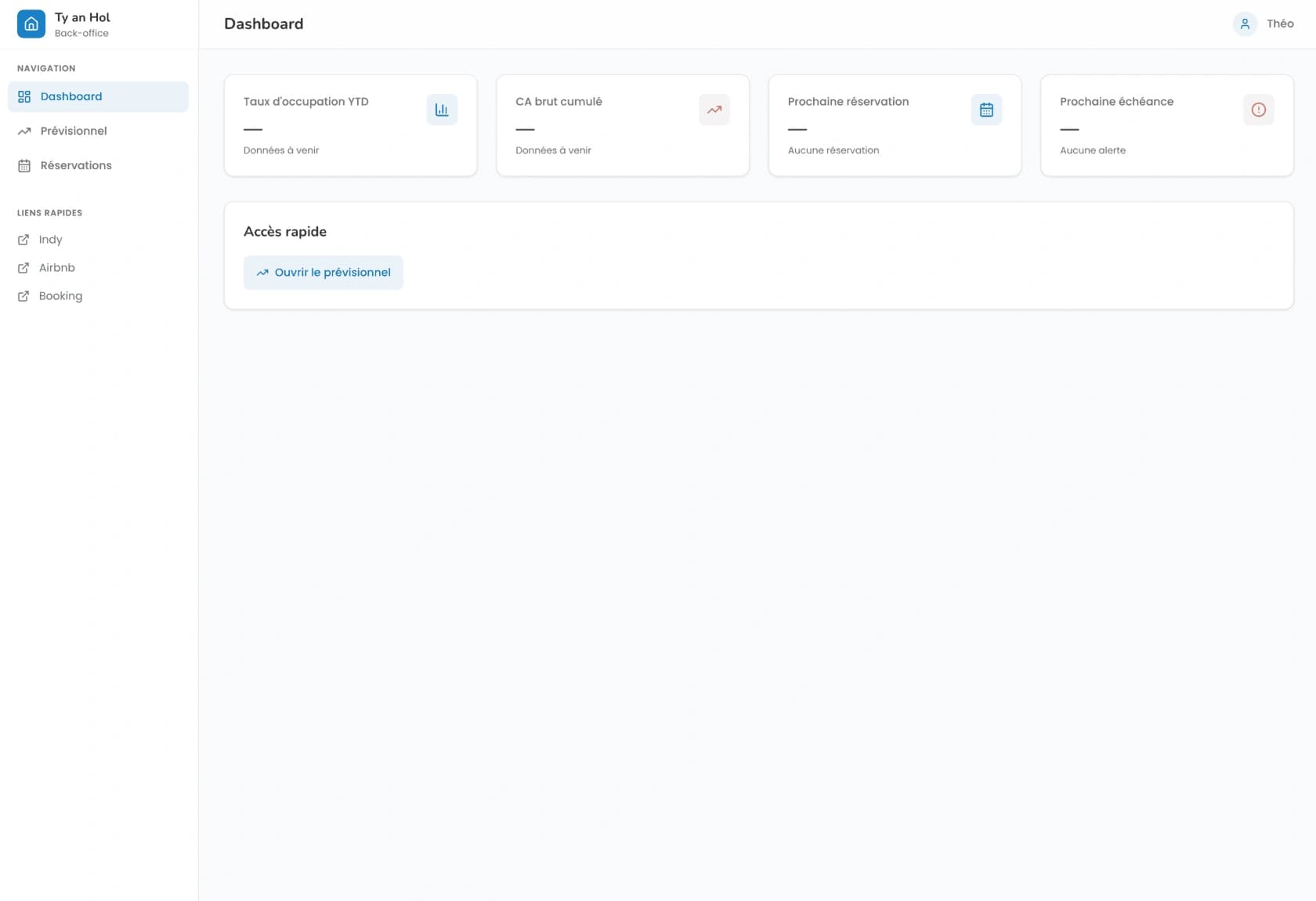Viewport: 1316px width, 901px height.
Task: Open the Réservations navigation item
Action: 98,165
